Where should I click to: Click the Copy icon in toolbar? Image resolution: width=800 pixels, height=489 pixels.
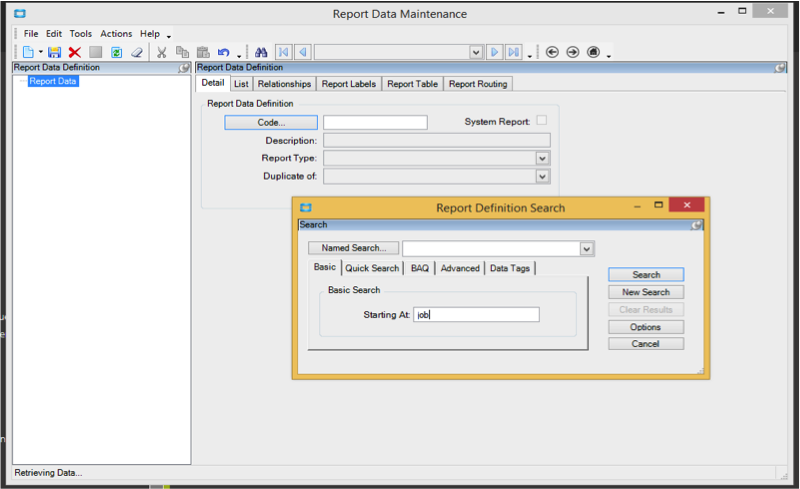coord(182,52)
